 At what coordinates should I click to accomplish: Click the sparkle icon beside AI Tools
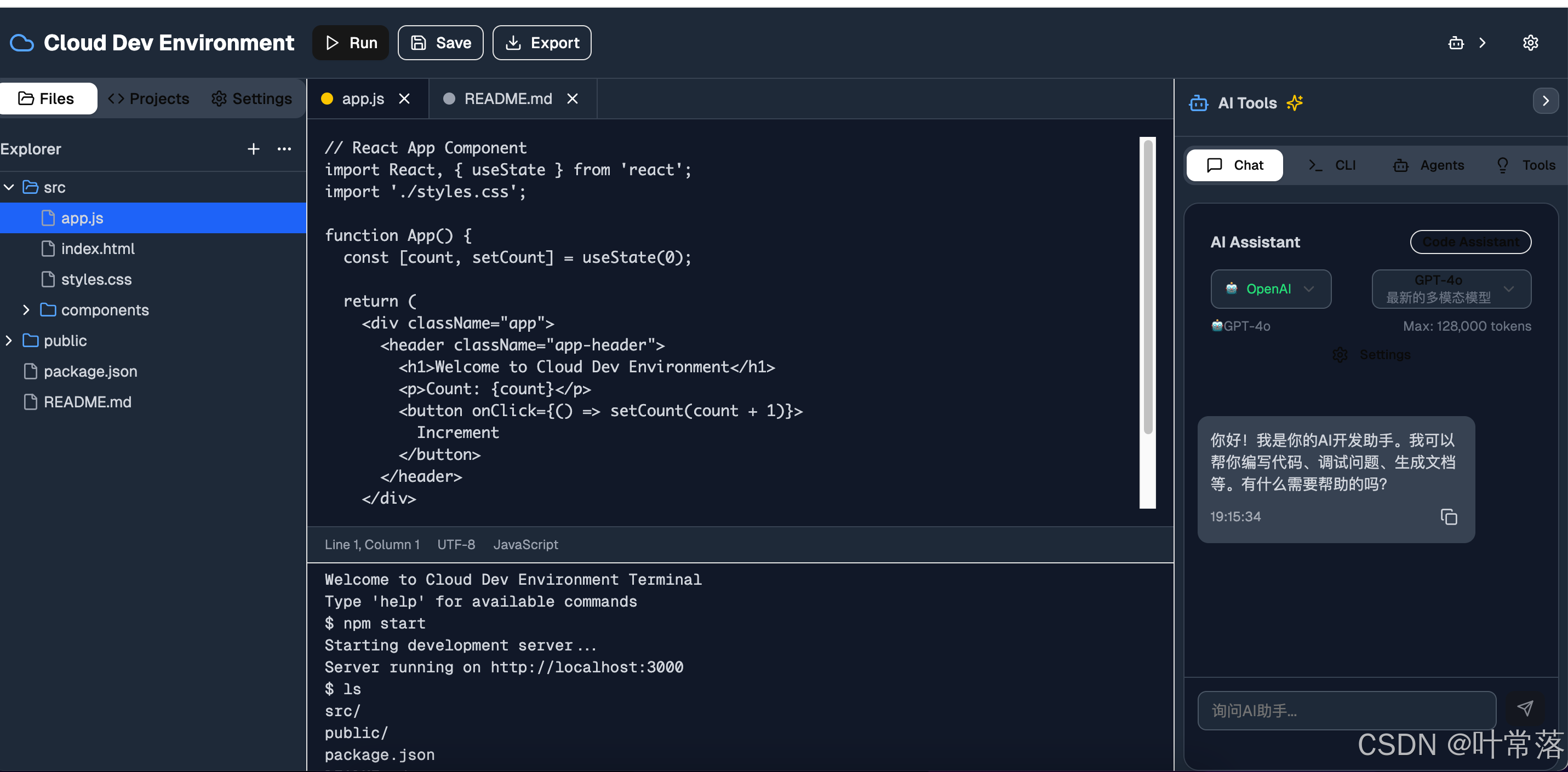tap(1295, 103)
